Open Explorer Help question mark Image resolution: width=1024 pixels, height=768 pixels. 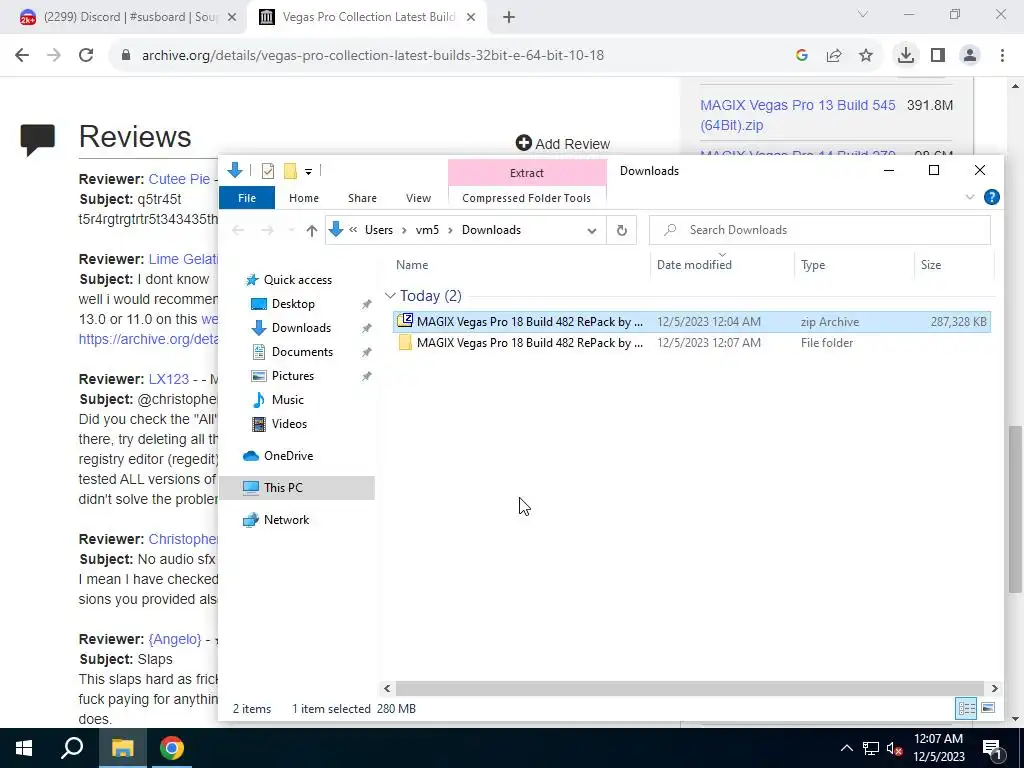pyautogui.click(x=991, y=197)
